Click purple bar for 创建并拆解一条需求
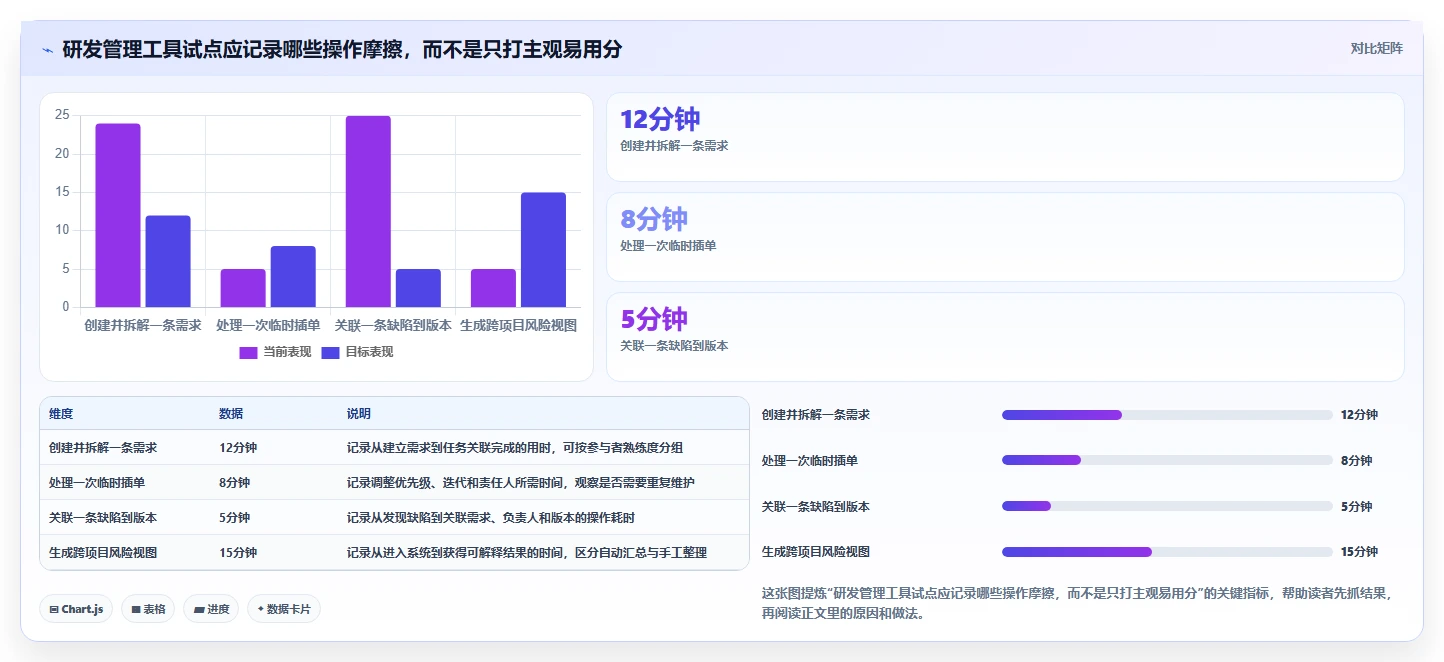1444x662 pixels. click(x=118, y=215)
